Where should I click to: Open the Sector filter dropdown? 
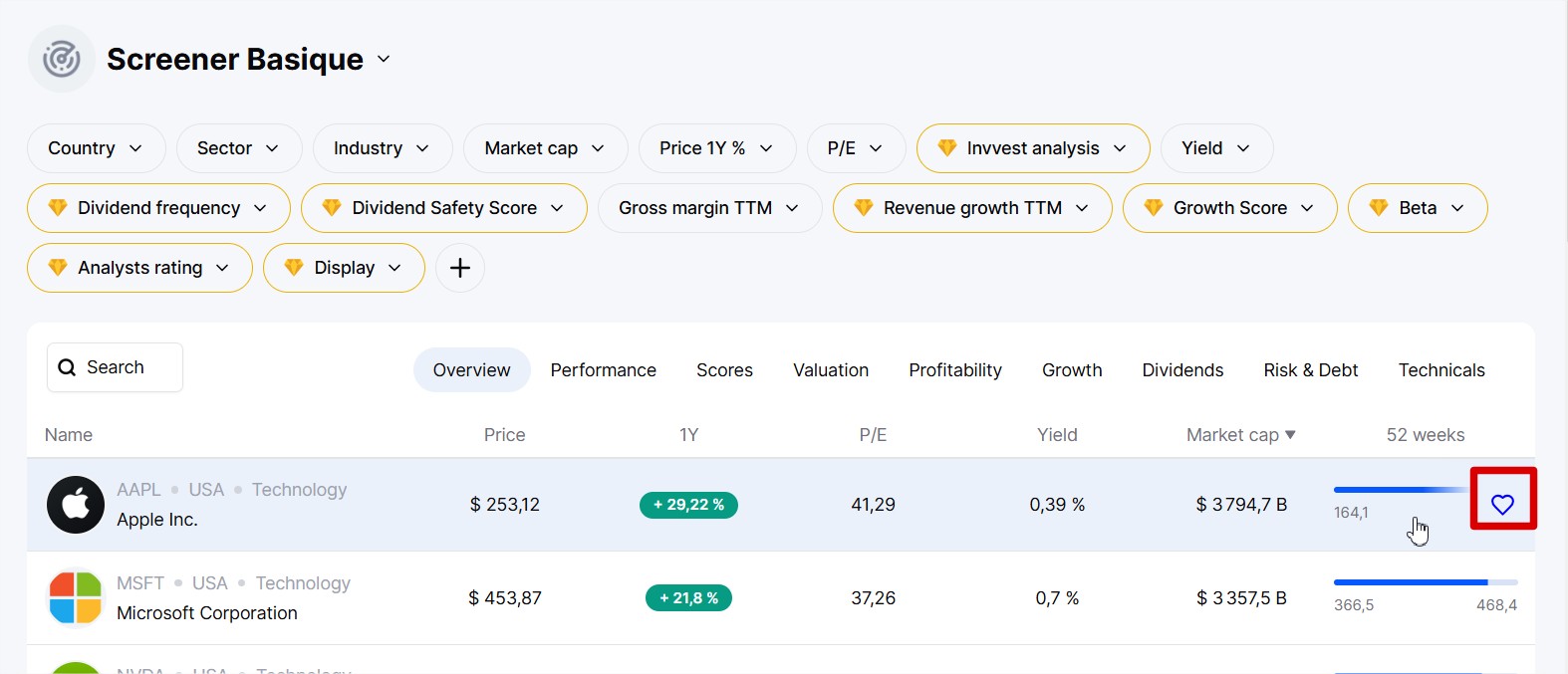(x=239, y=148)
